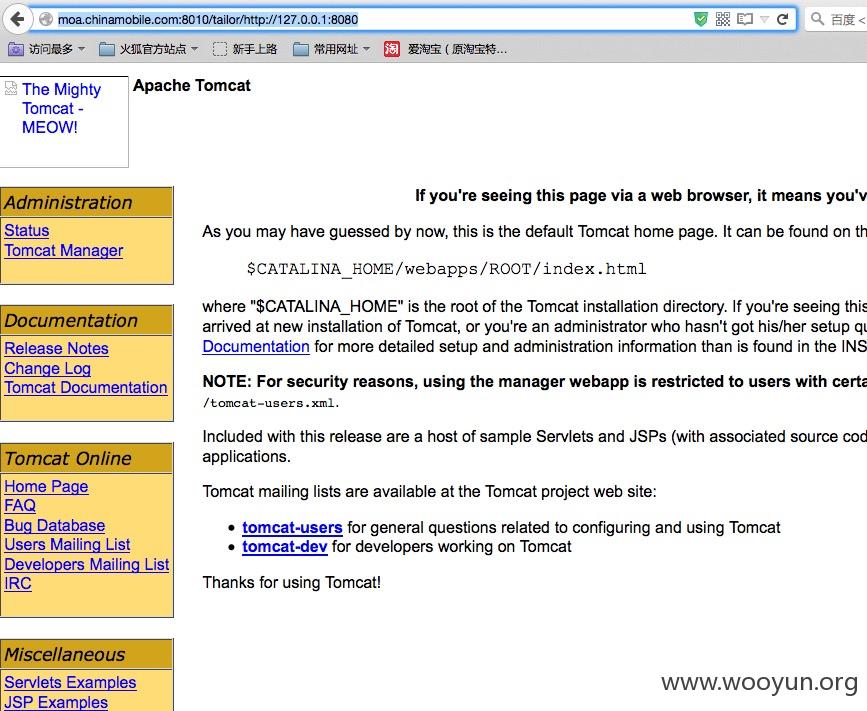Open the Users Mailing List link
This screenshot has height=711, width=867.
tap(67, 545)
